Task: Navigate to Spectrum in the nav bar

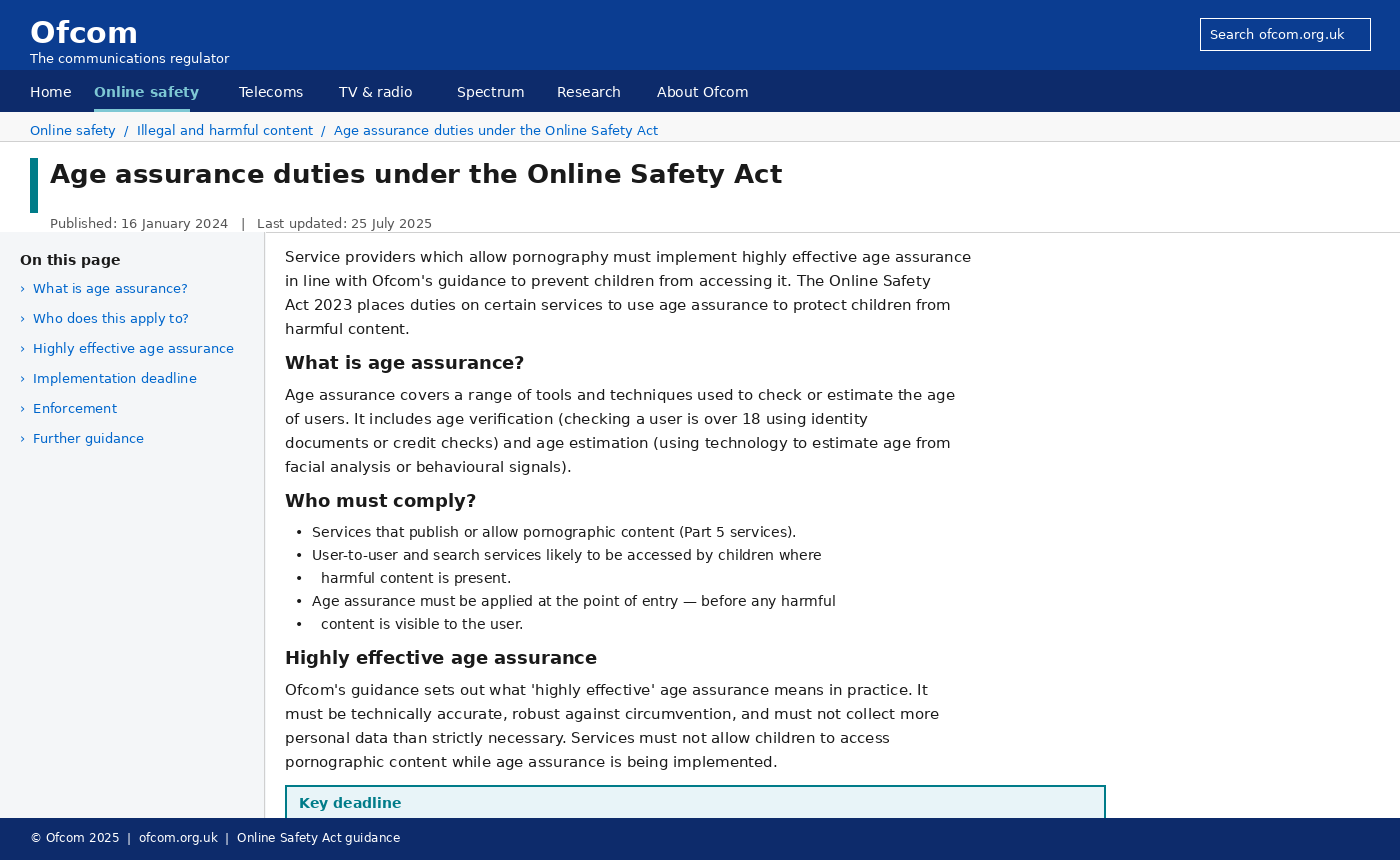Action: pos(491,92)
